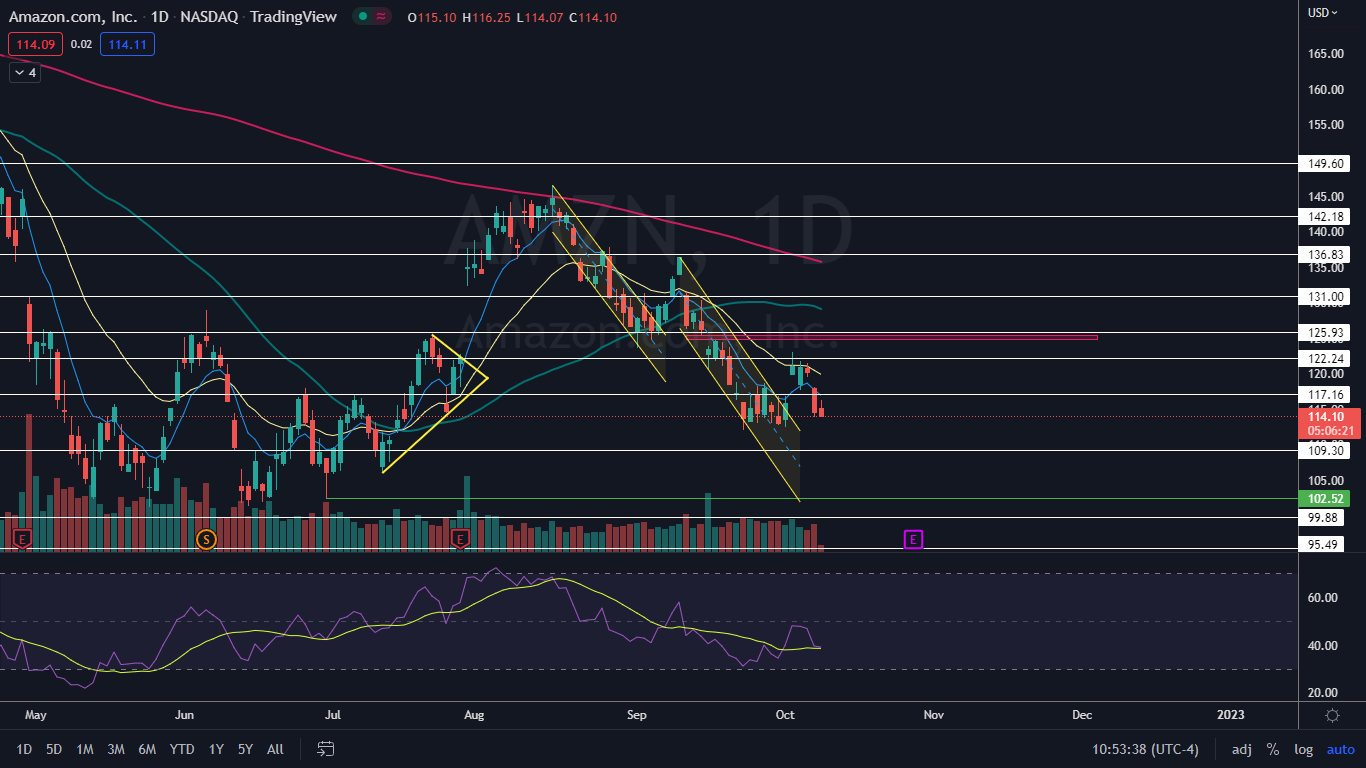The height and width of the screenshot is (768, 1366).
Task: Open chart settings gear at axis corner
Action: click(1332, 715)
